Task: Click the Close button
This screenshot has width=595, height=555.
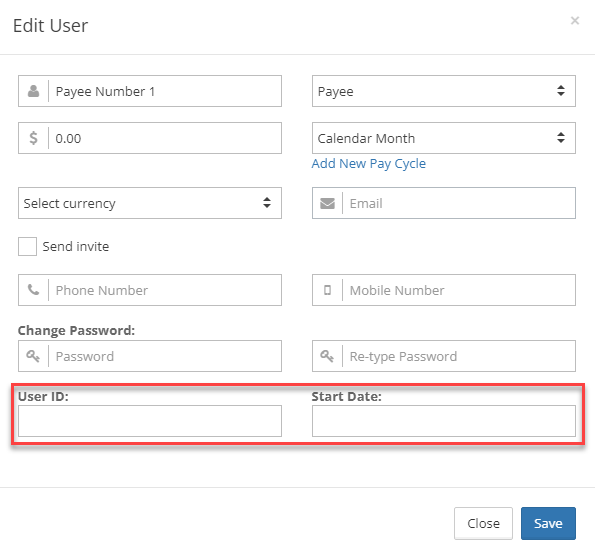Action: click(483, 523)
